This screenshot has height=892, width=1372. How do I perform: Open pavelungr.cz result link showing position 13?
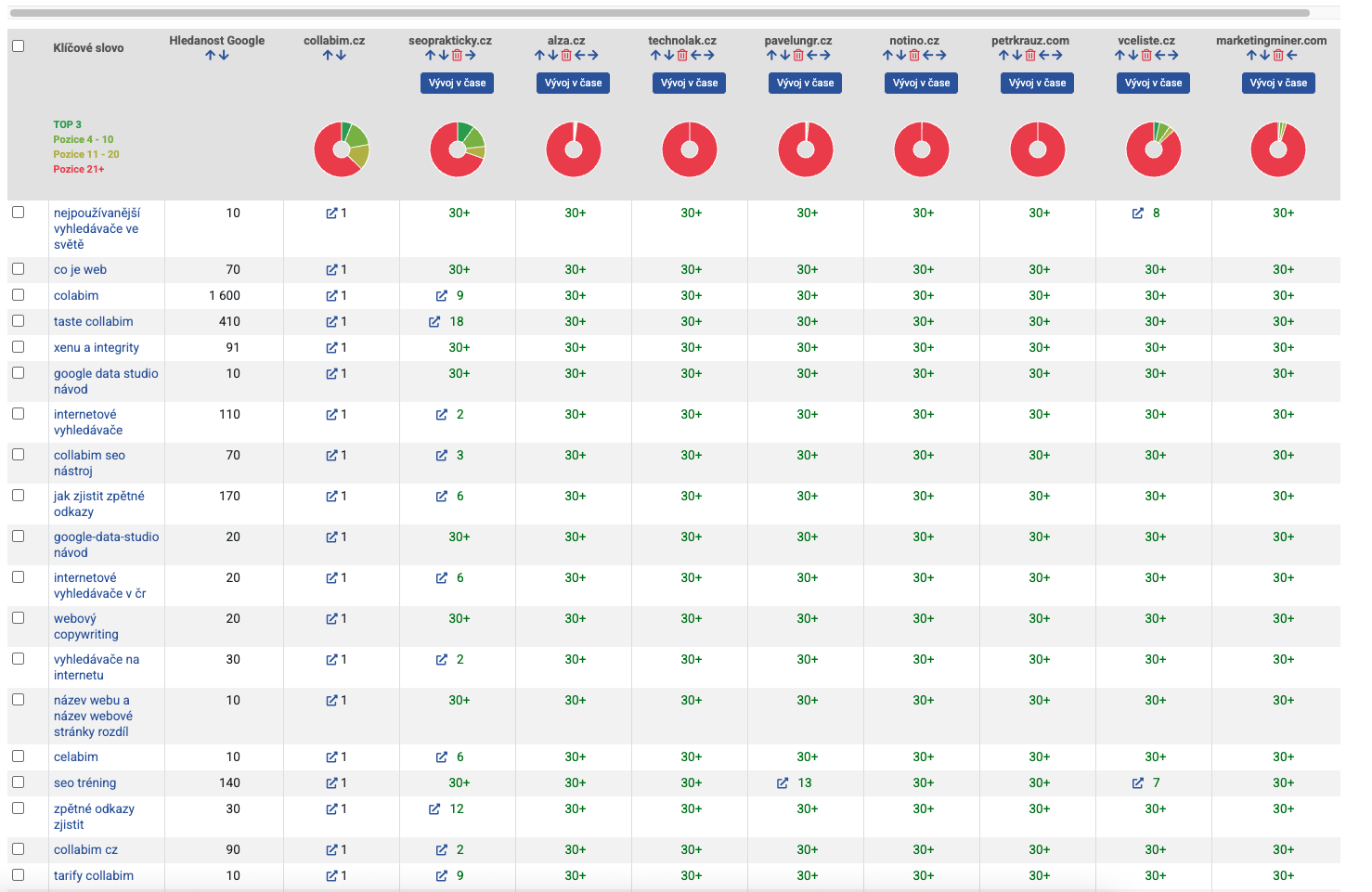[783, 783]
